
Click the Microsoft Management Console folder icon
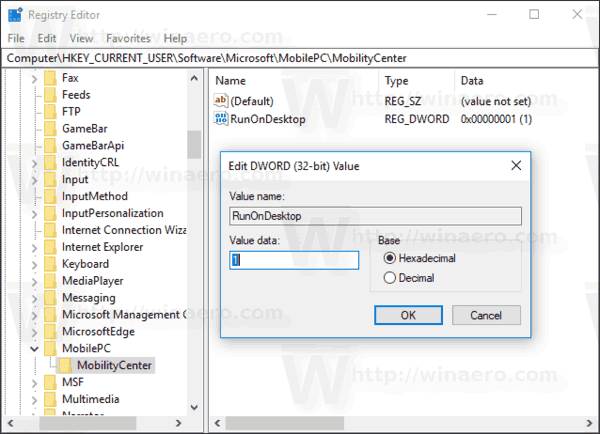(x=50, y=315)
